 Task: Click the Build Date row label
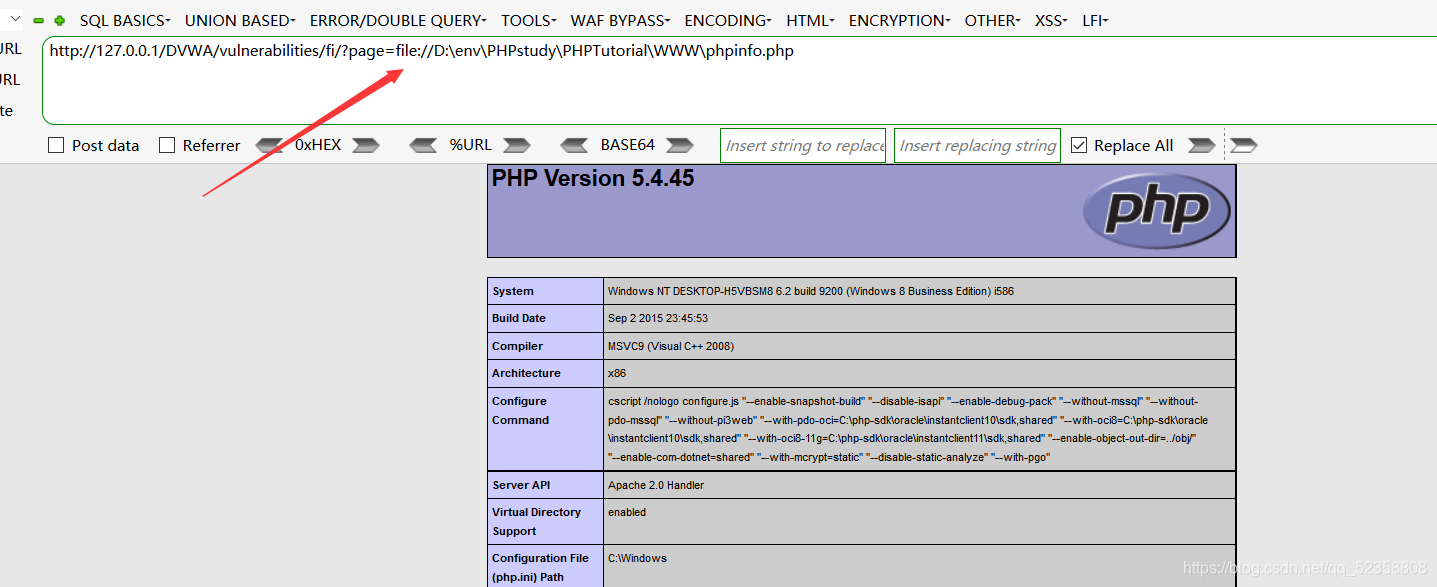pyautogui.click(x=519, y=318)
